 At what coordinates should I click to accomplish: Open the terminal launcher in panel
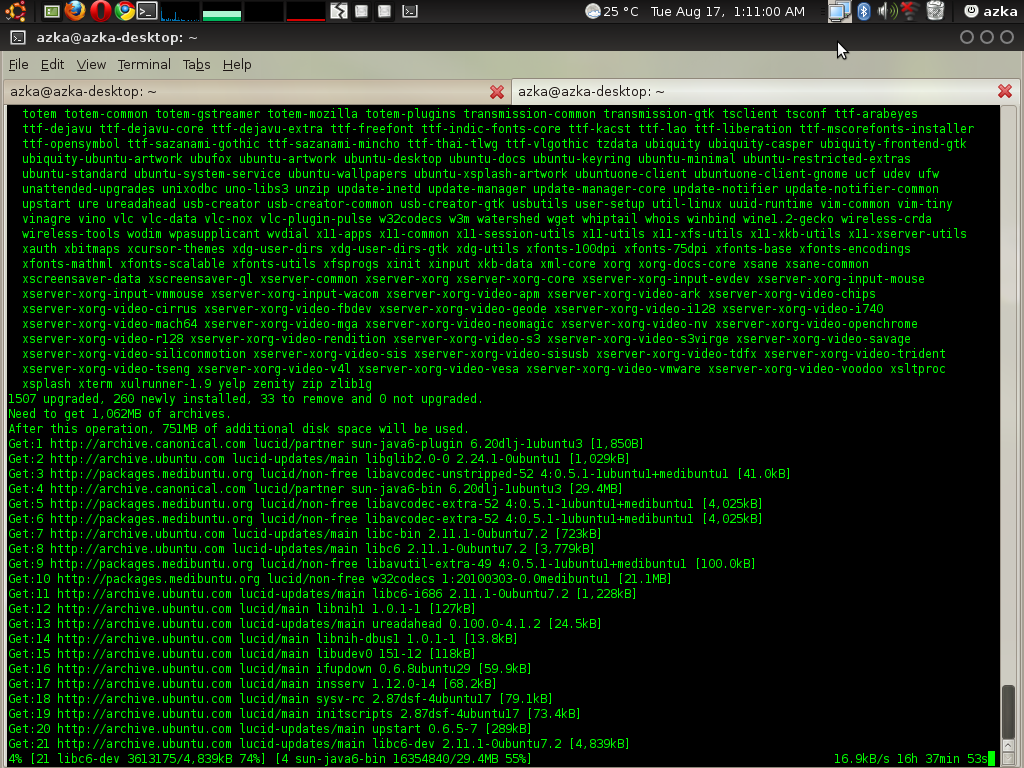pyautogui.click(x=147, y=11)
